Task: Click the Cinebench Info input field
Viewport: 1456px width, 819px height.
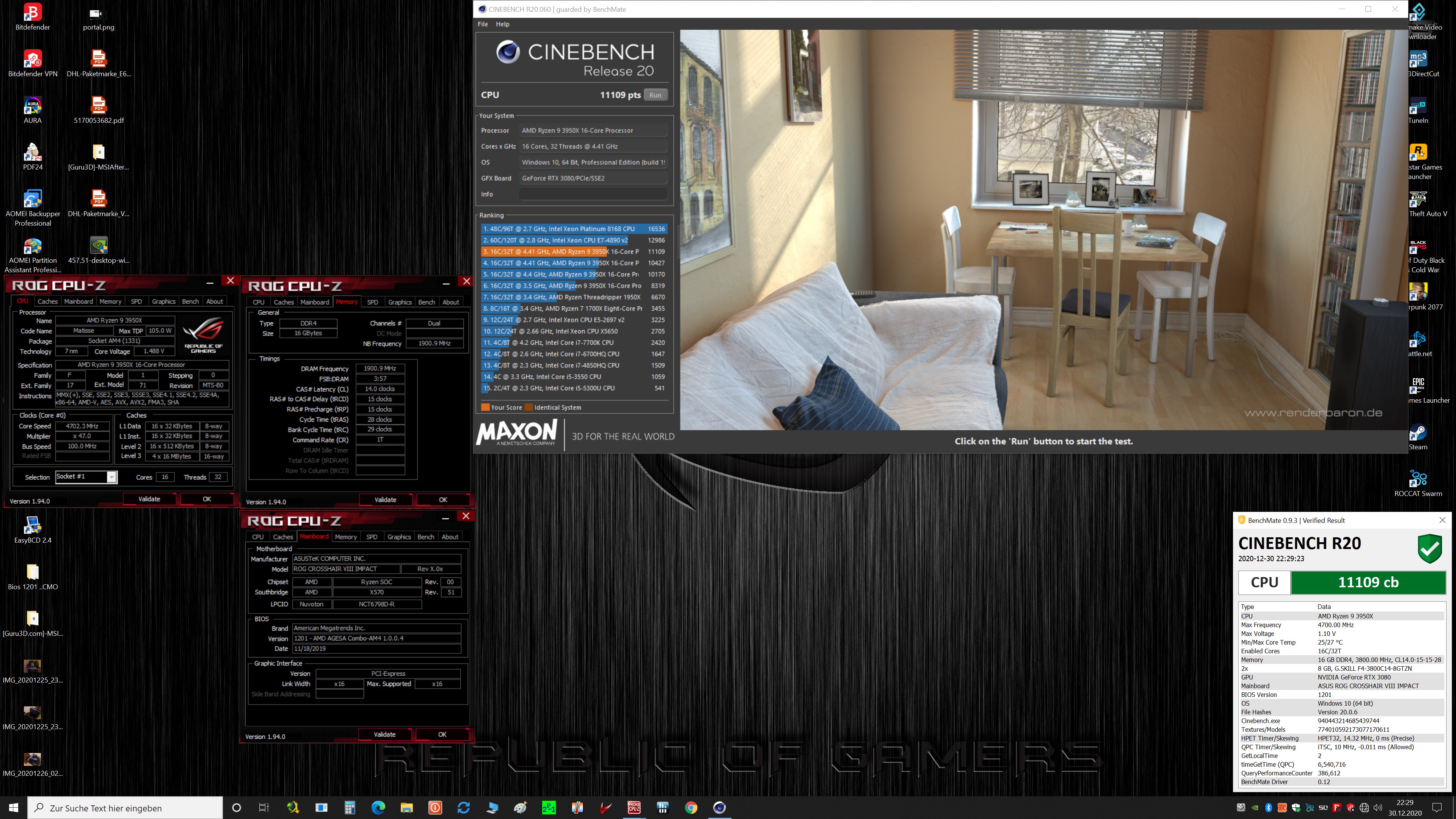Action: click(593, 194)
